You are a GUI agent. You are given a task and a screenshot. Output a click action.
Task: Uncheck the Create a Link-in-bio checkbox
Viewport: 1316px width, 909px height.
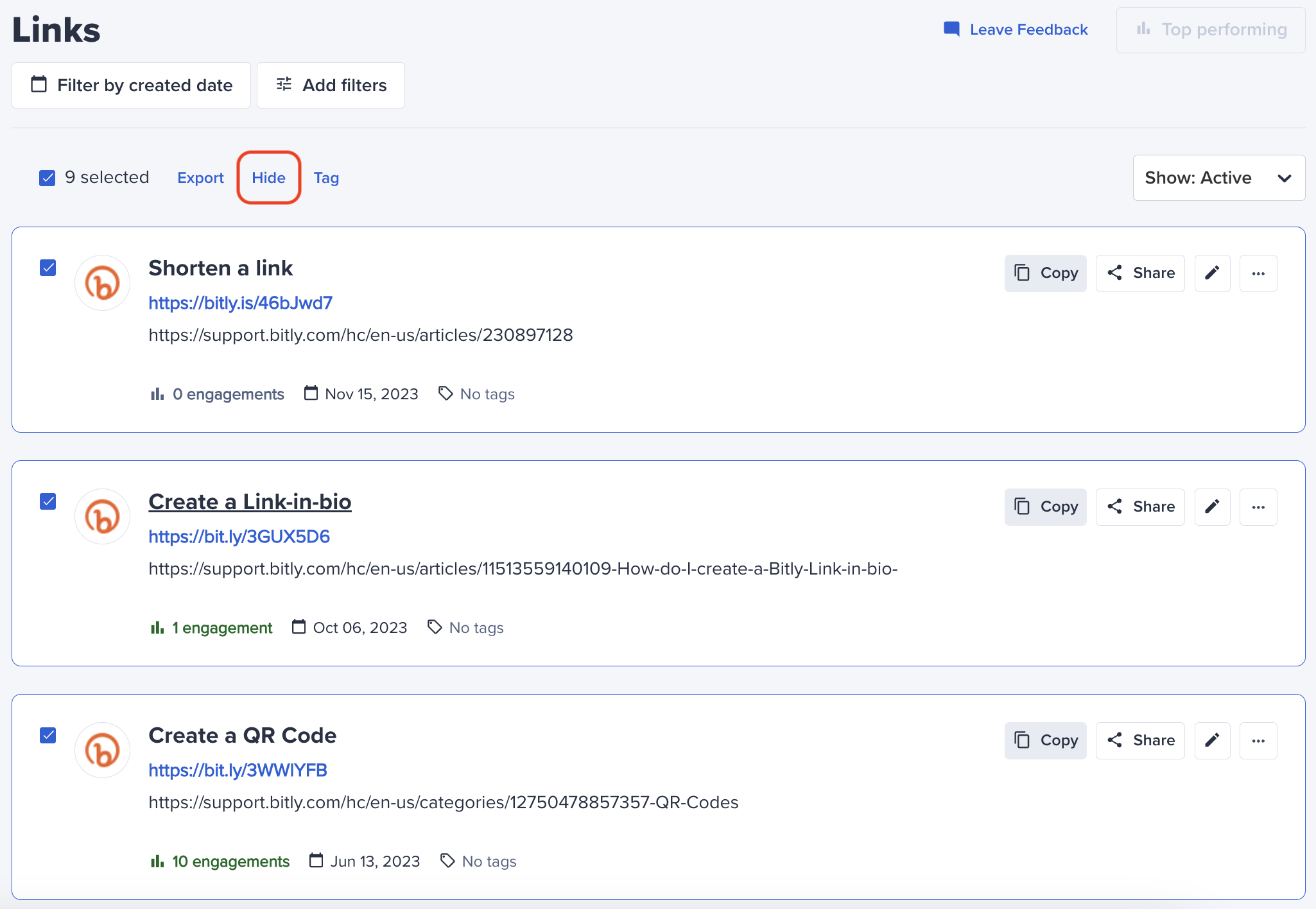point(48,501)
